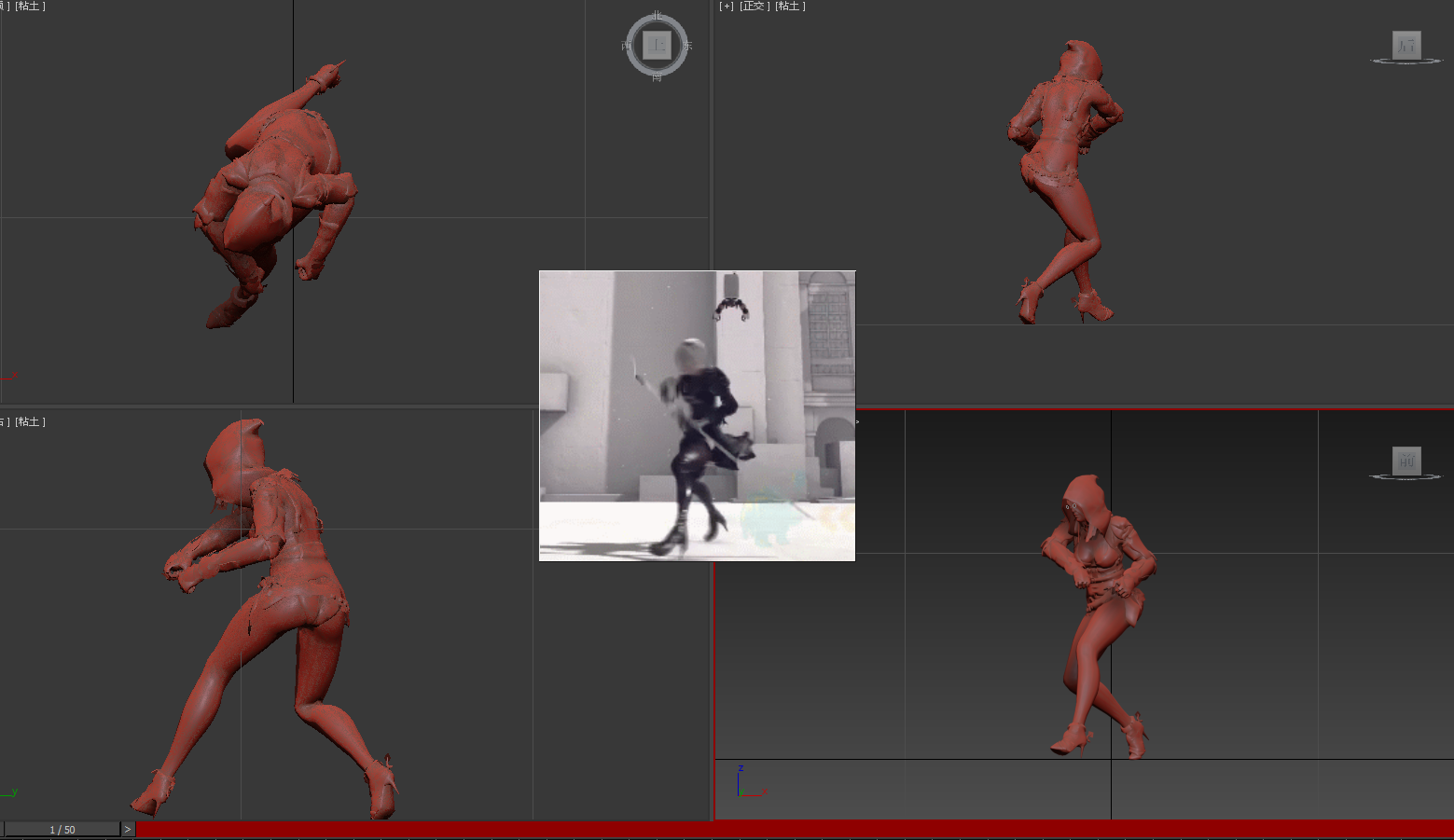The height and width of the screenshot is (840, 1454).
Task: Open the [粘土] shading menu in the top-right viewport
Action: click(x=790, y=7)
